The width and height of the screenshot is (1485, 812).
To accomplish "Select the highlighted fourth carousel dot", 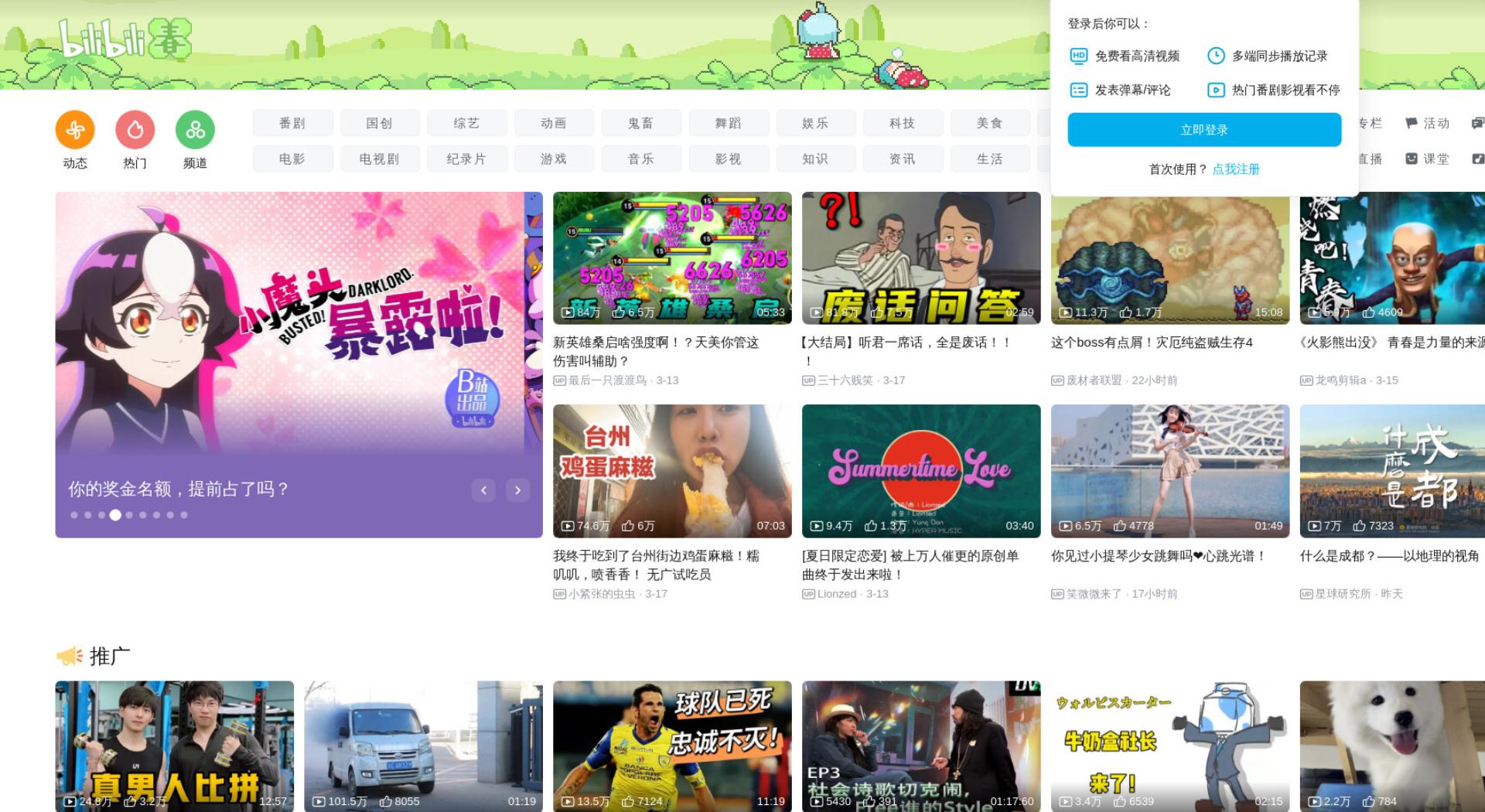I will pos(115,515).
